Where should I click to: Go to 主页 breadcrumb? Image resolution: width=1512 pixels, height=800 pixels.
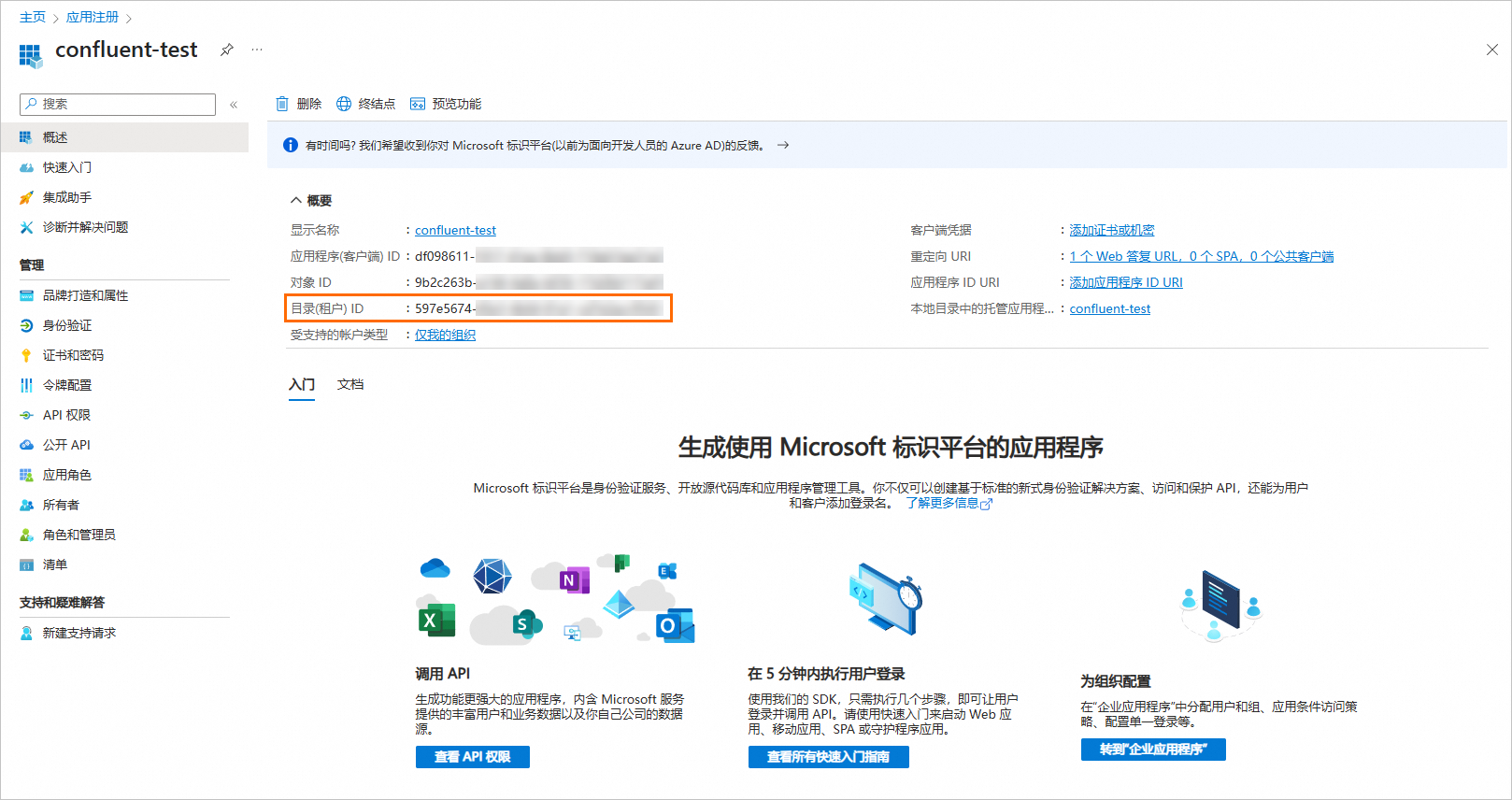33,18
